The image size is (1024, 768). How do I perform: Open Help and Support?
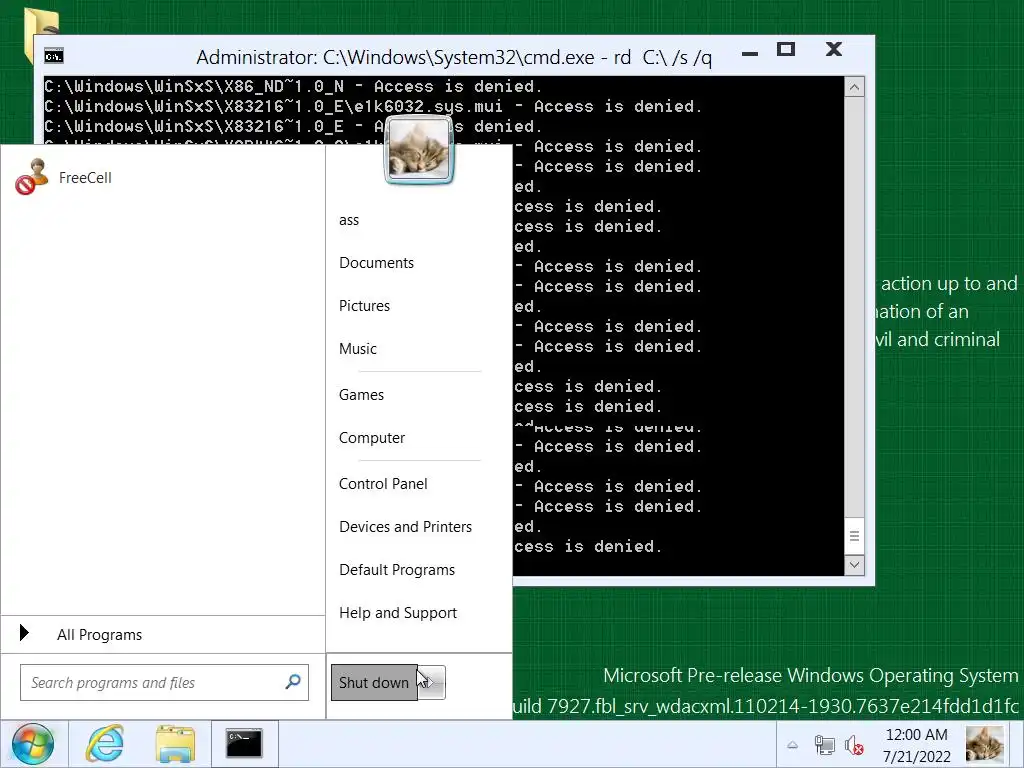coord(398,613)
